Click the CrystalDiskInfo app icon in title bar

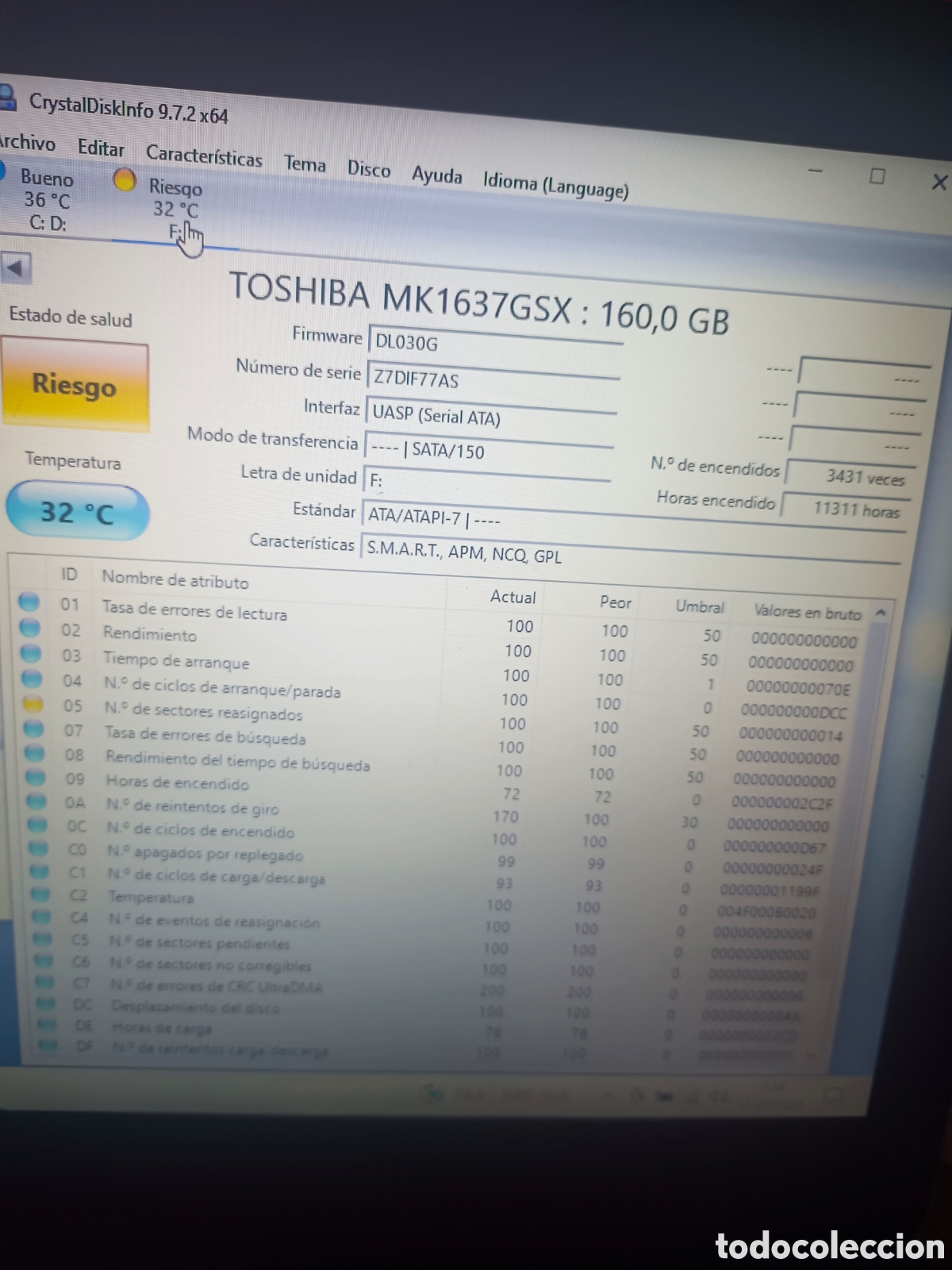(x=6, y=97)
